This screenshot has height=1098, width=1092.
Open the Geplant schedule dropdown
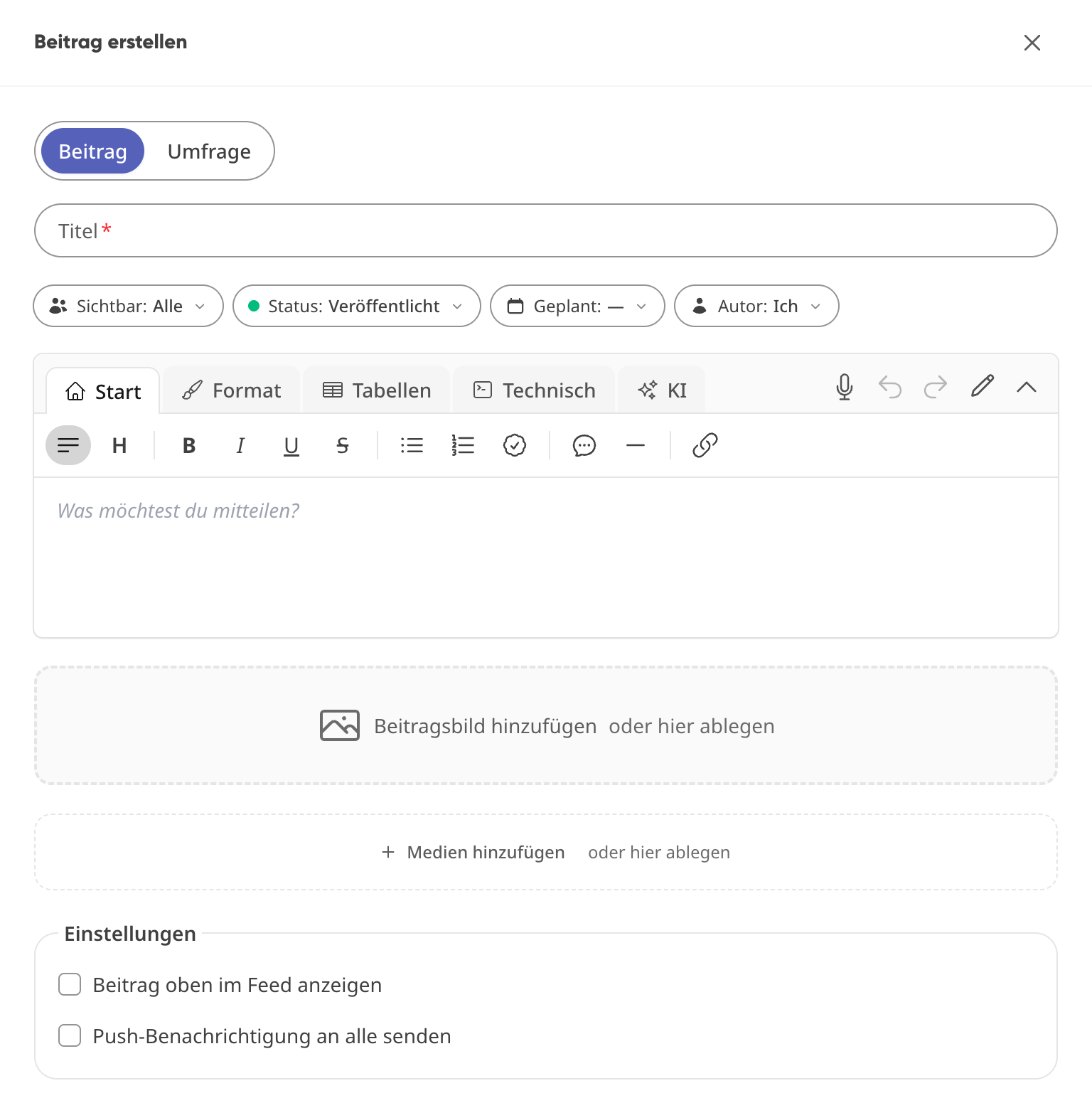577,306
